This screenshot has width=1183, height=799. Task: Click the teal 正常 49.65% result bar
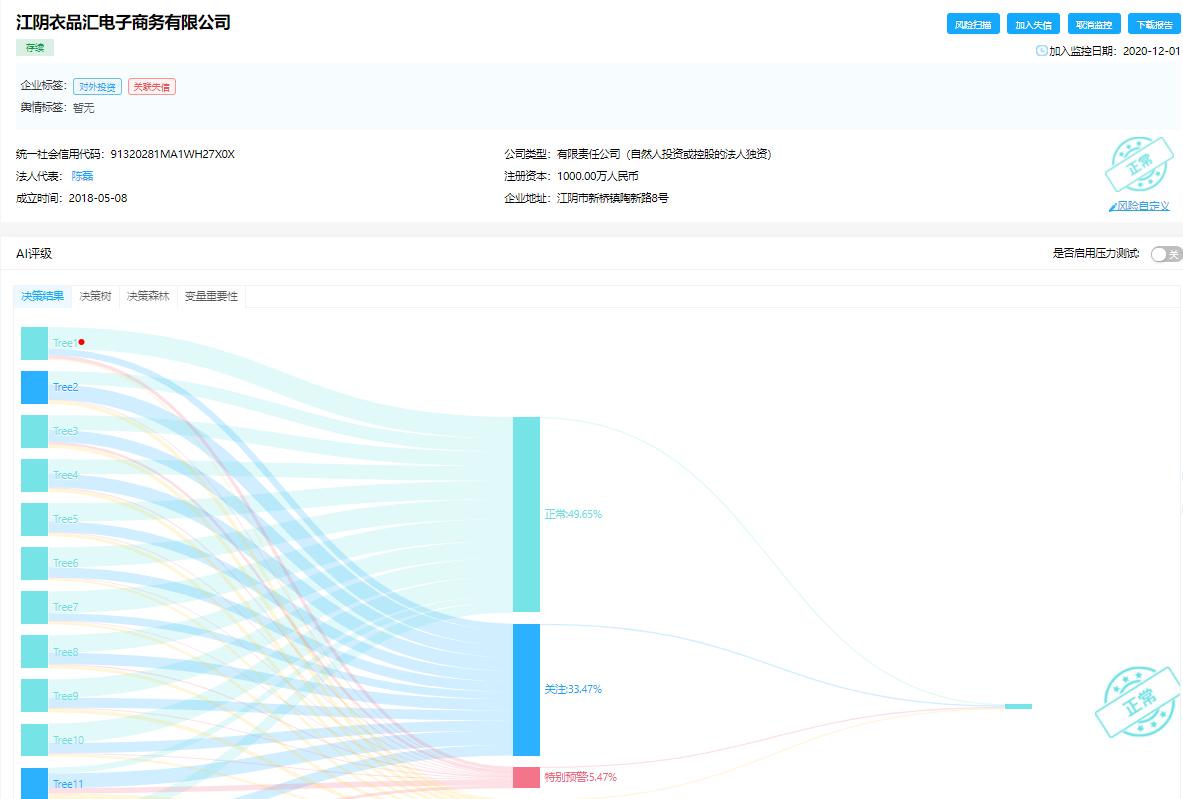pos(527,515)
